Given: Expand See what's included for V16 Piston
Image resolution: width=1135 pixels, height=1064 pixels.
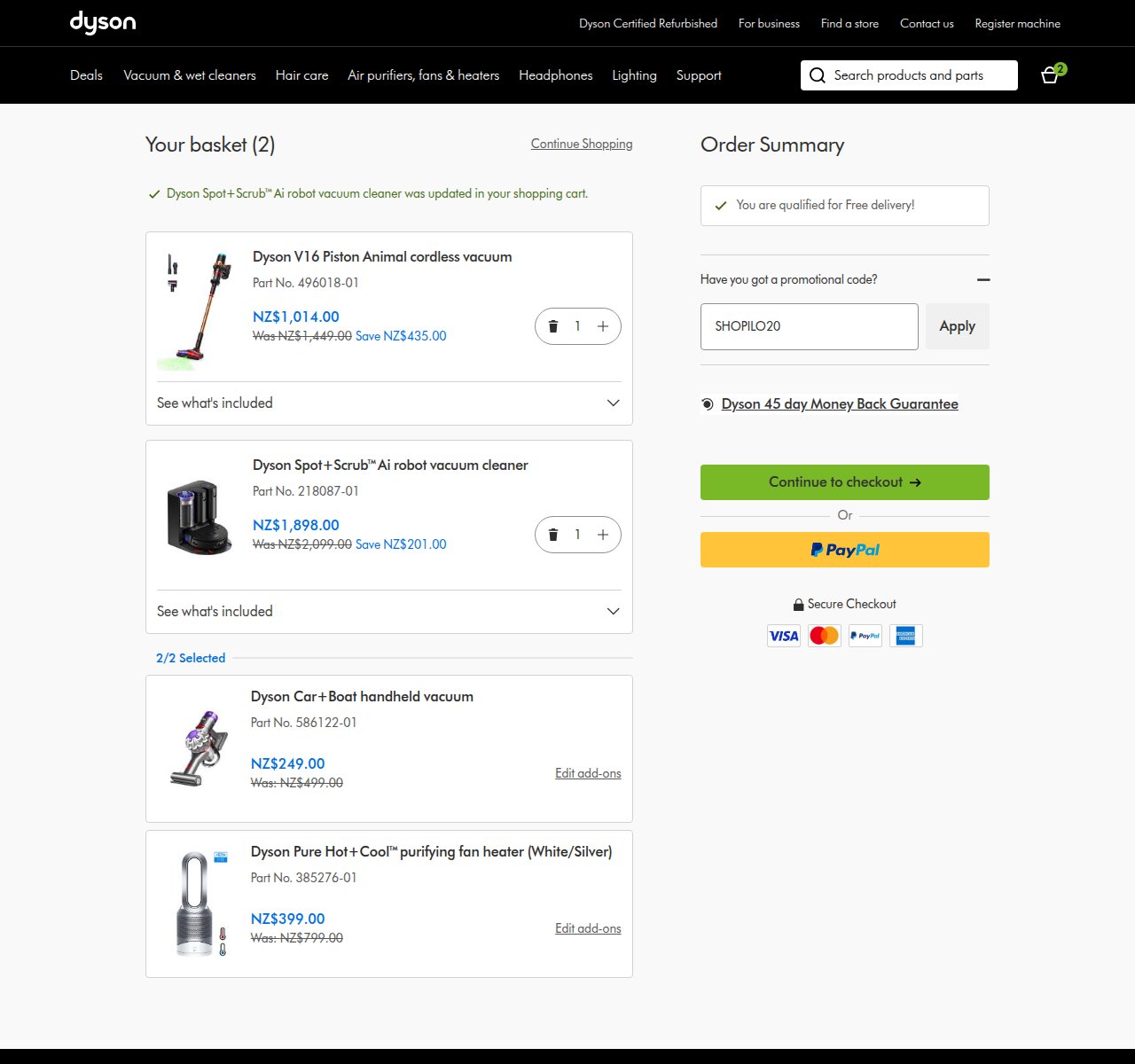Looking at the screenshot, I should tap(389, 403).
